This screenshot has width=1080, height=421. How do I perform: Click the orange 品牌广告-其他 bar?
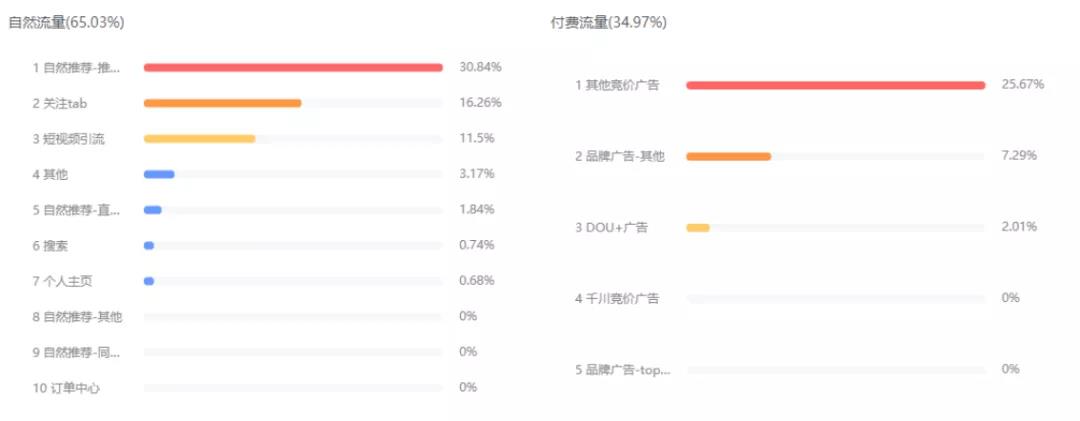click(728, 156)
